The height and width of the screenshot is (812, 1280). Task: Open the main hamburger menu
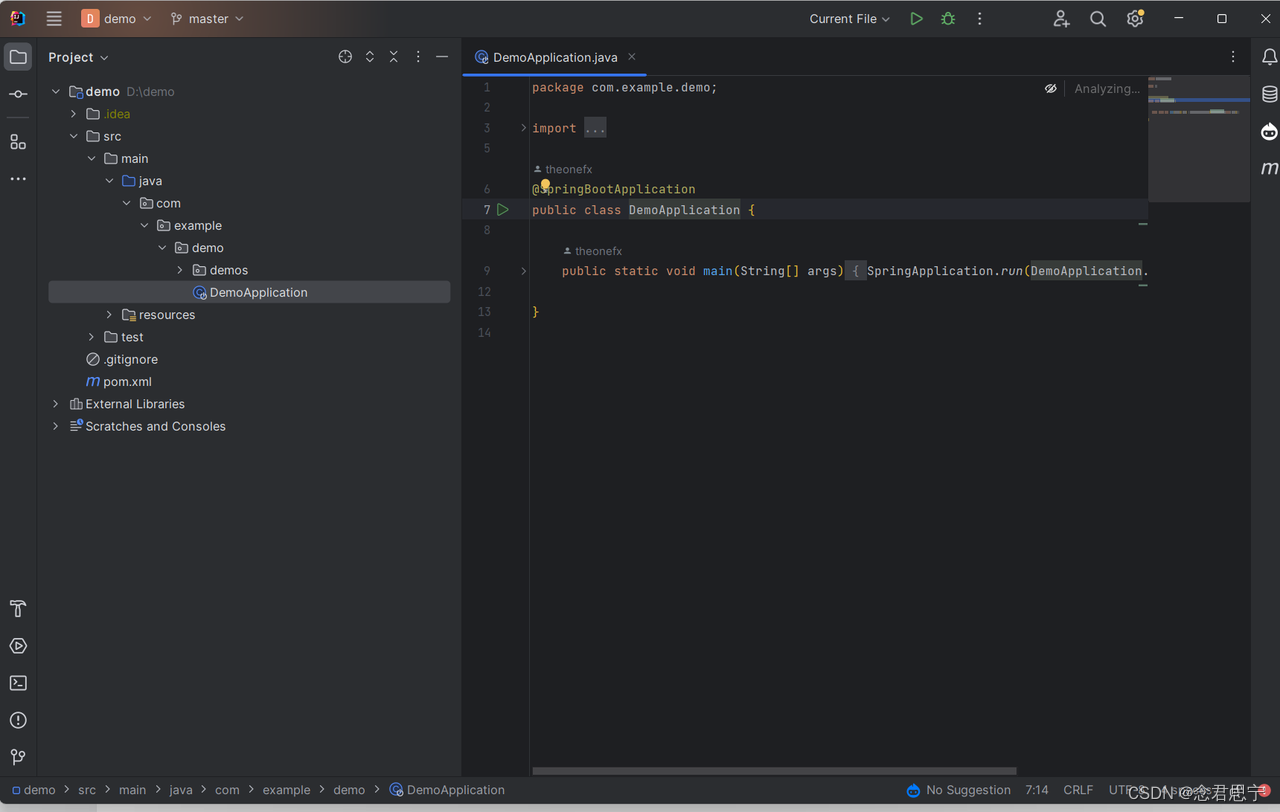click(x=54, y=19)
